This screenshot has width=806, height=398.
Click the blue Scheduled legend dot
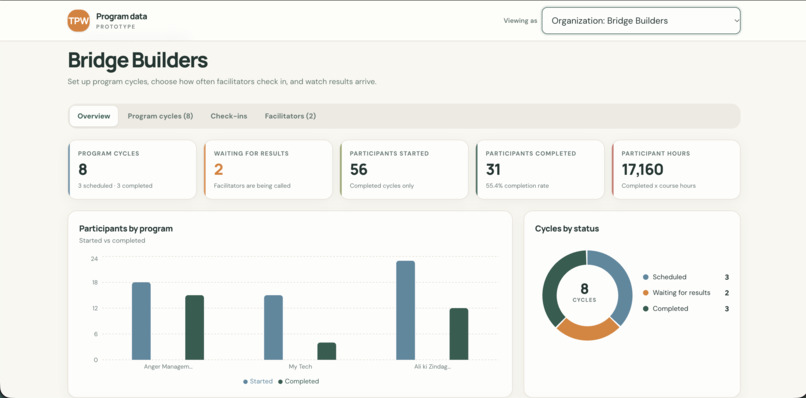(x=646, y=277)
